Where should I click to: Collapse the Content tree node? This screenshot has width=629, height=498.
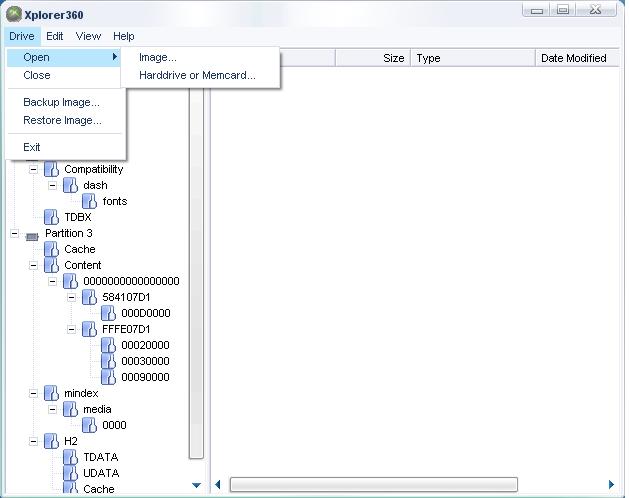click(33, 265)
